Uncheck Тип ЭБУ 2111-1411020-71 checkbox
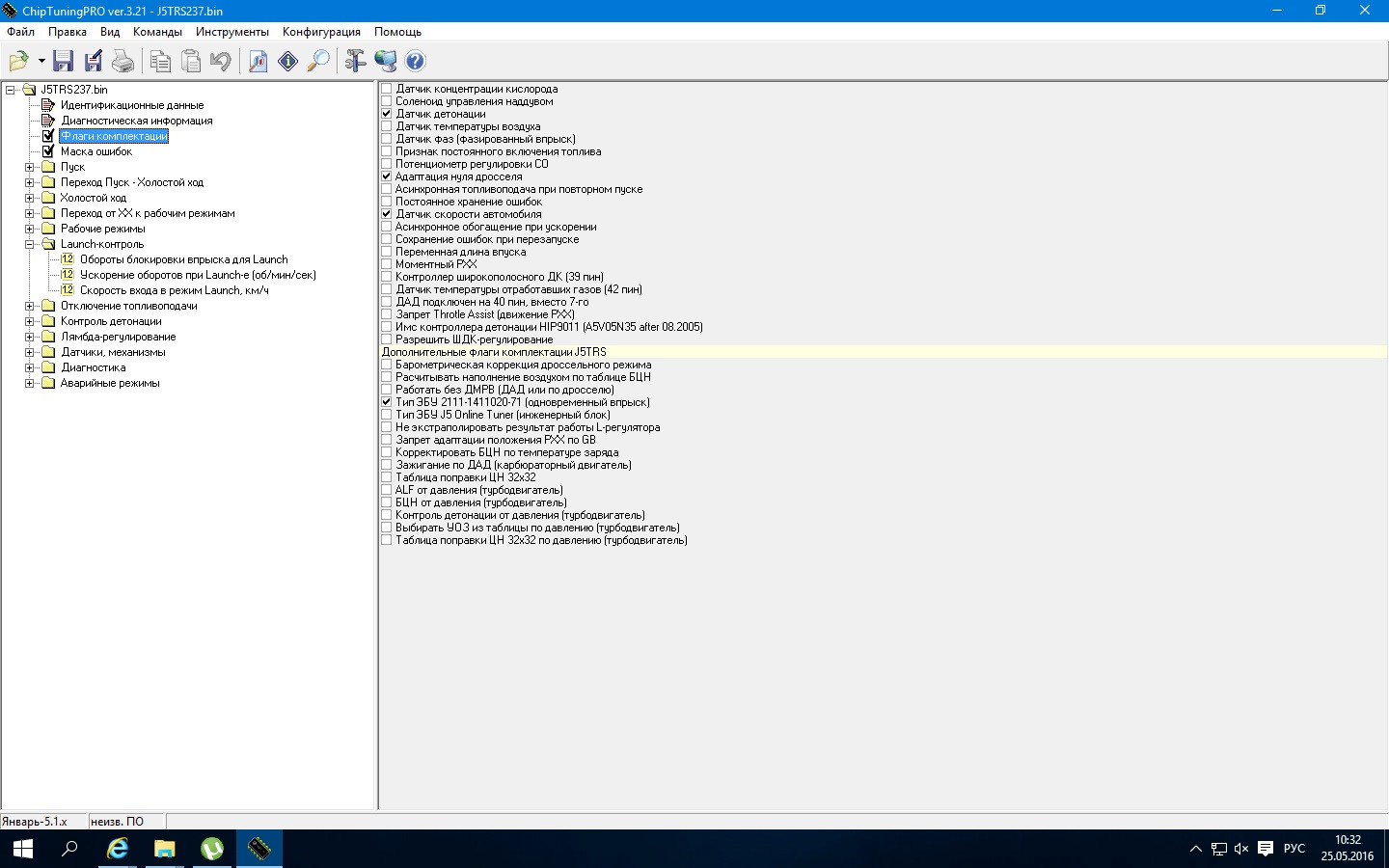Screen dimensions: 1389x868 387,402
